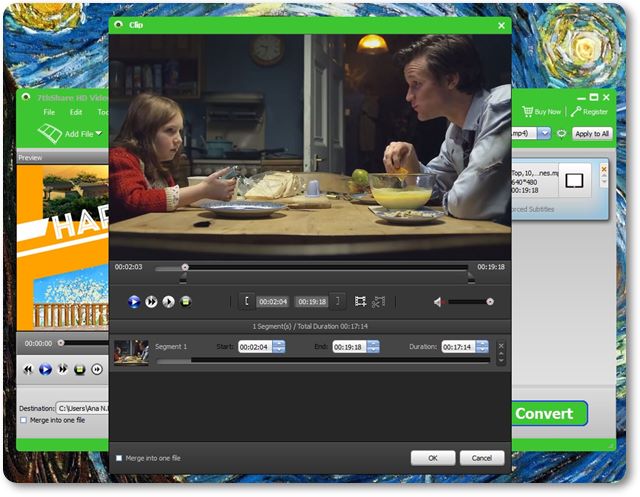Open the File menu in the main window
This screenshot has height=497, width=640.
[49, 112]
